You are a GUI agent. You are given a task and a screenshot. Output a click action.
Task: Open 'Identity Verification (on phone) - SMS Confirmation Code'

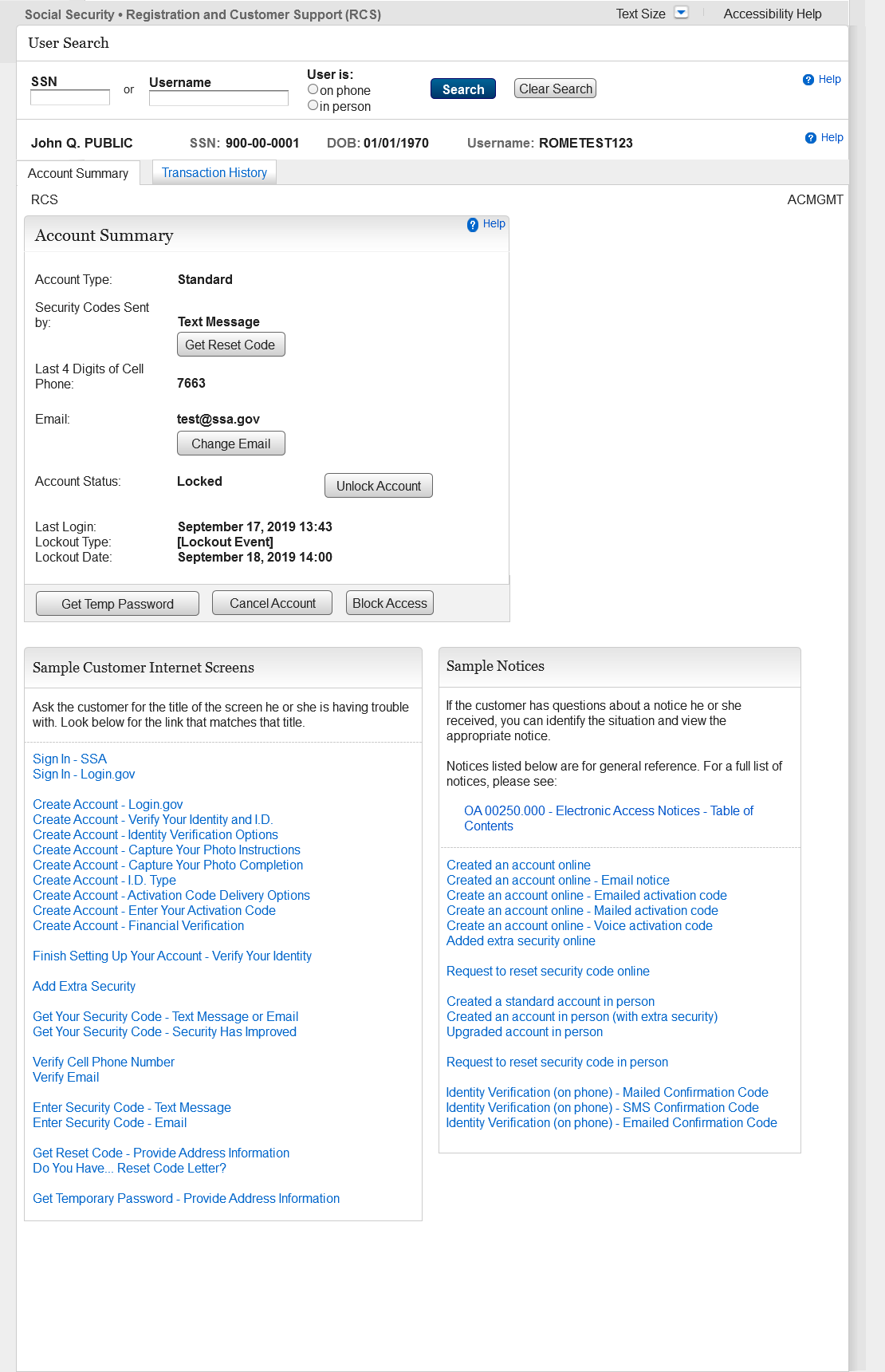[x=603, y=1107]
